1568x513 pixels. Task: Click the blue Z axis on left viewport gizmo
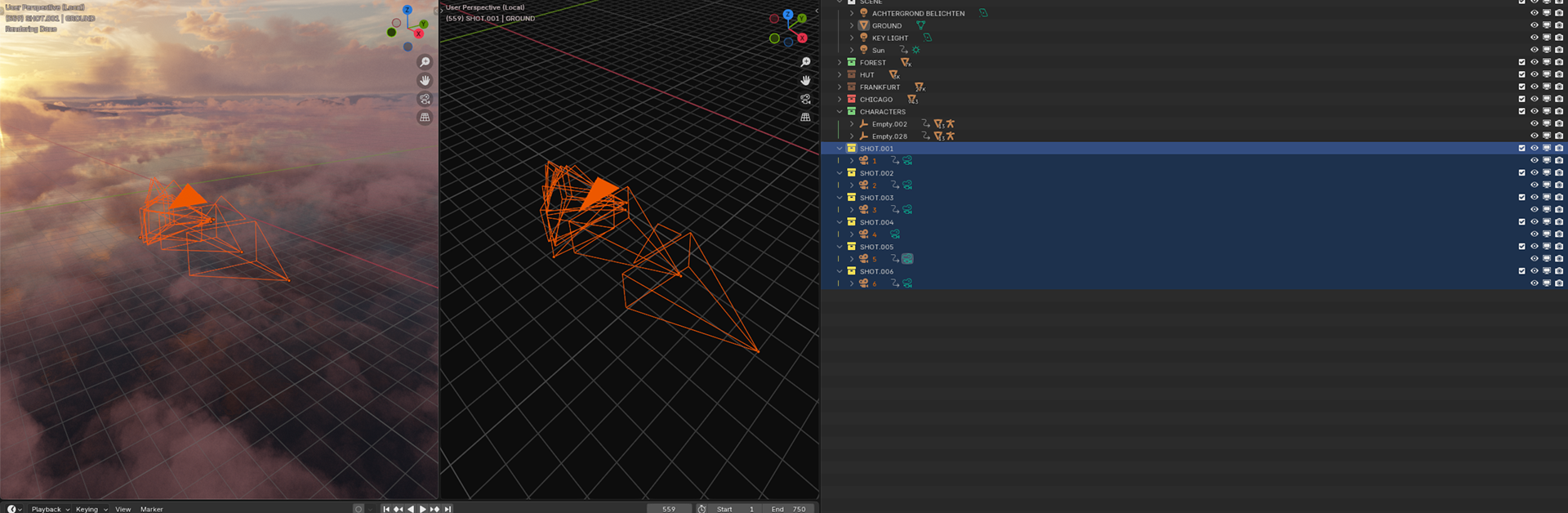(407, 10)
